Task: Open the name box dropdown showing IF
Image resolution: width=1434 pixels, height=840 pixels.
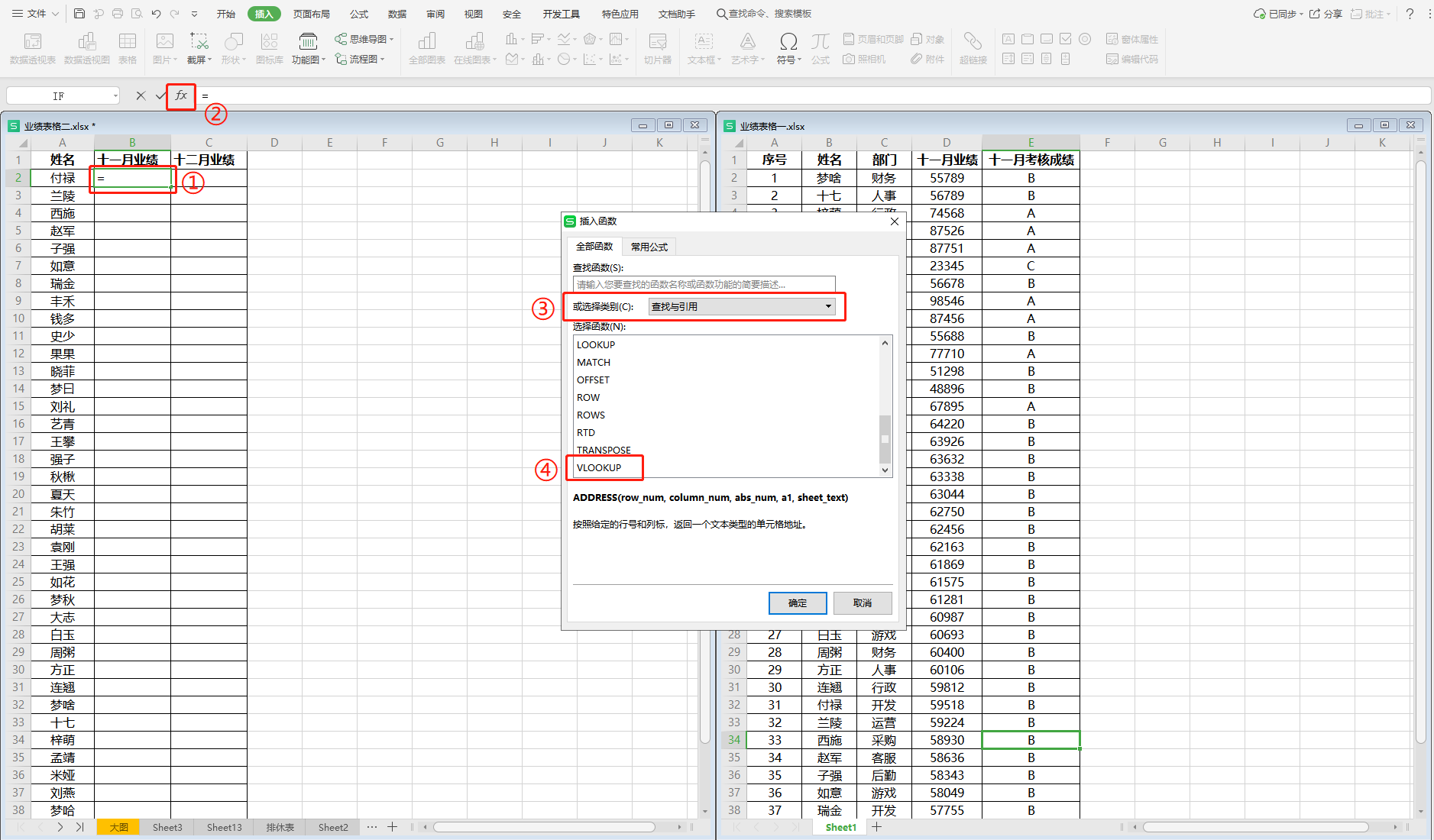Action: [x=115, y=96]
